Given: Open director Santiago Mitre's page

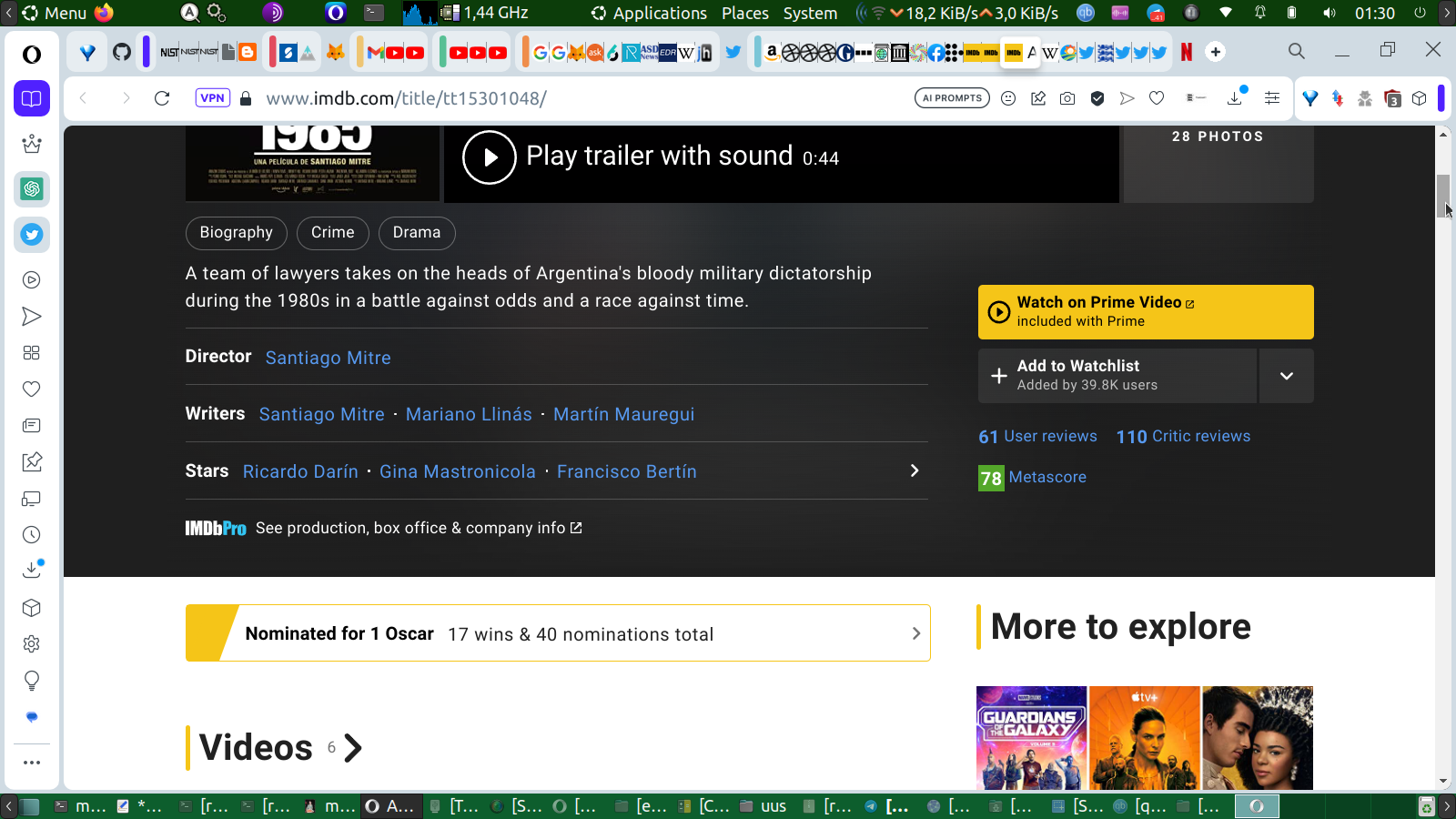Looking at the screenshot, I should 329,358.
